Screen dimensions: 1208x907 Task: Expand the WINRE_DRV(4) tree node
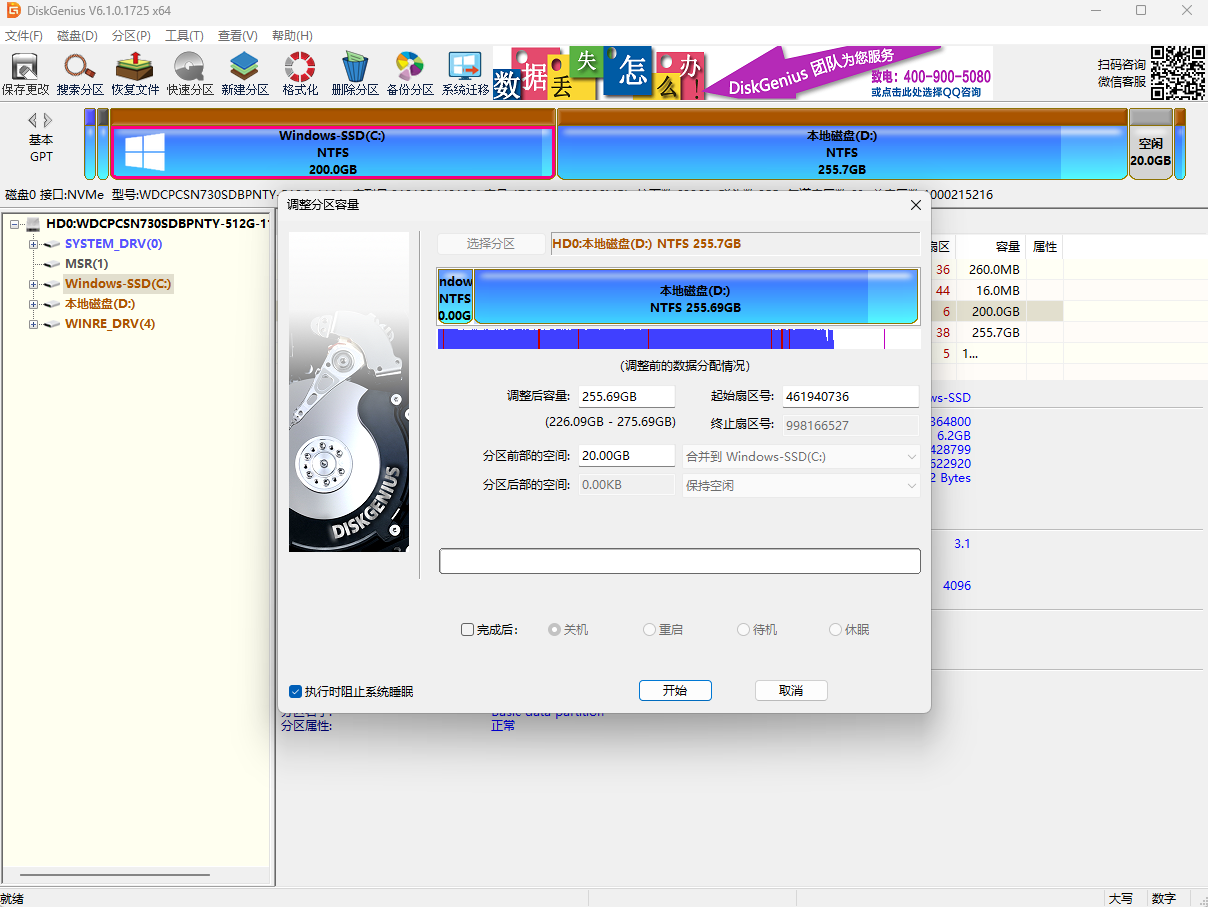point(34,324)
